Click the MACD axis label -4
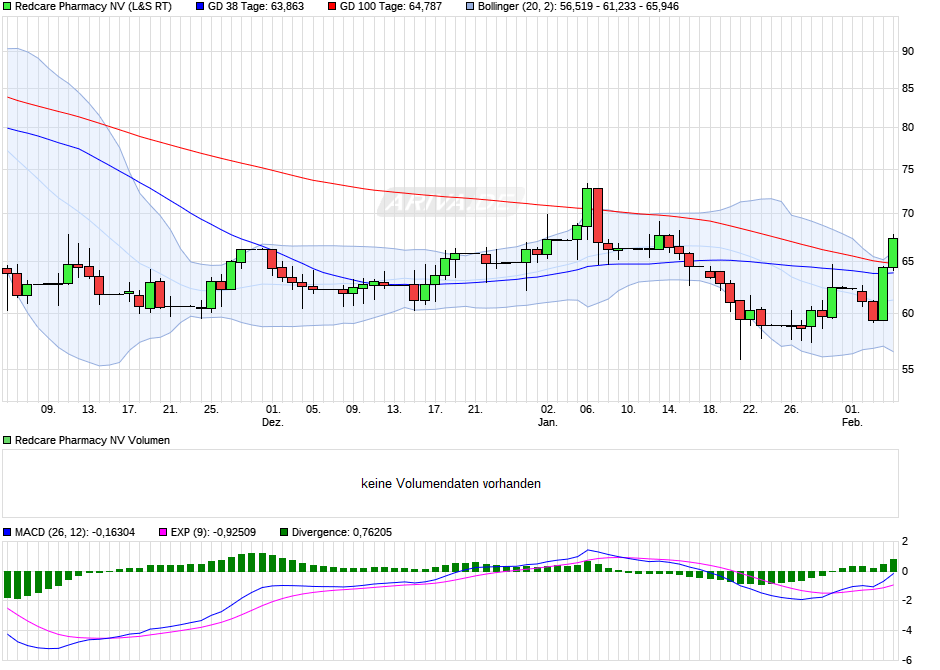The image size is (940, 670). point(907,630)
